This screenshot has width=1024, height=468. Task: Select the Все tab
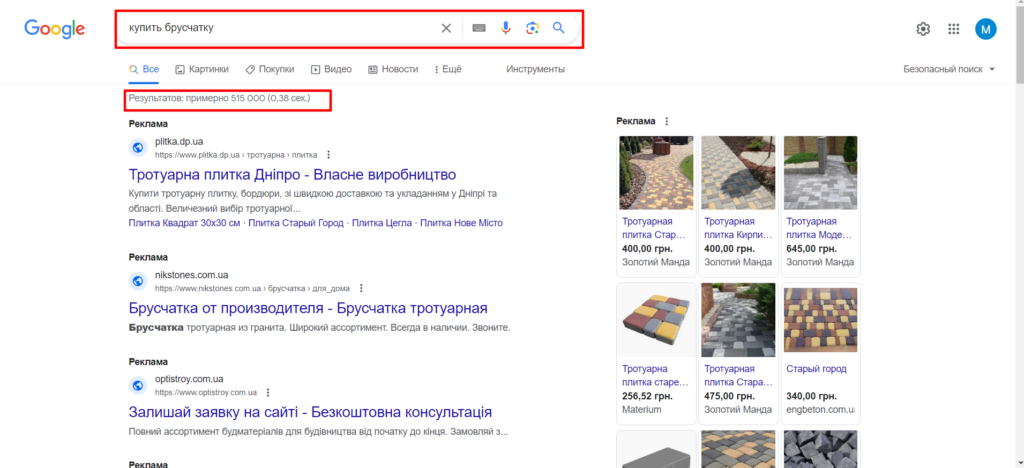coord(144,69)
